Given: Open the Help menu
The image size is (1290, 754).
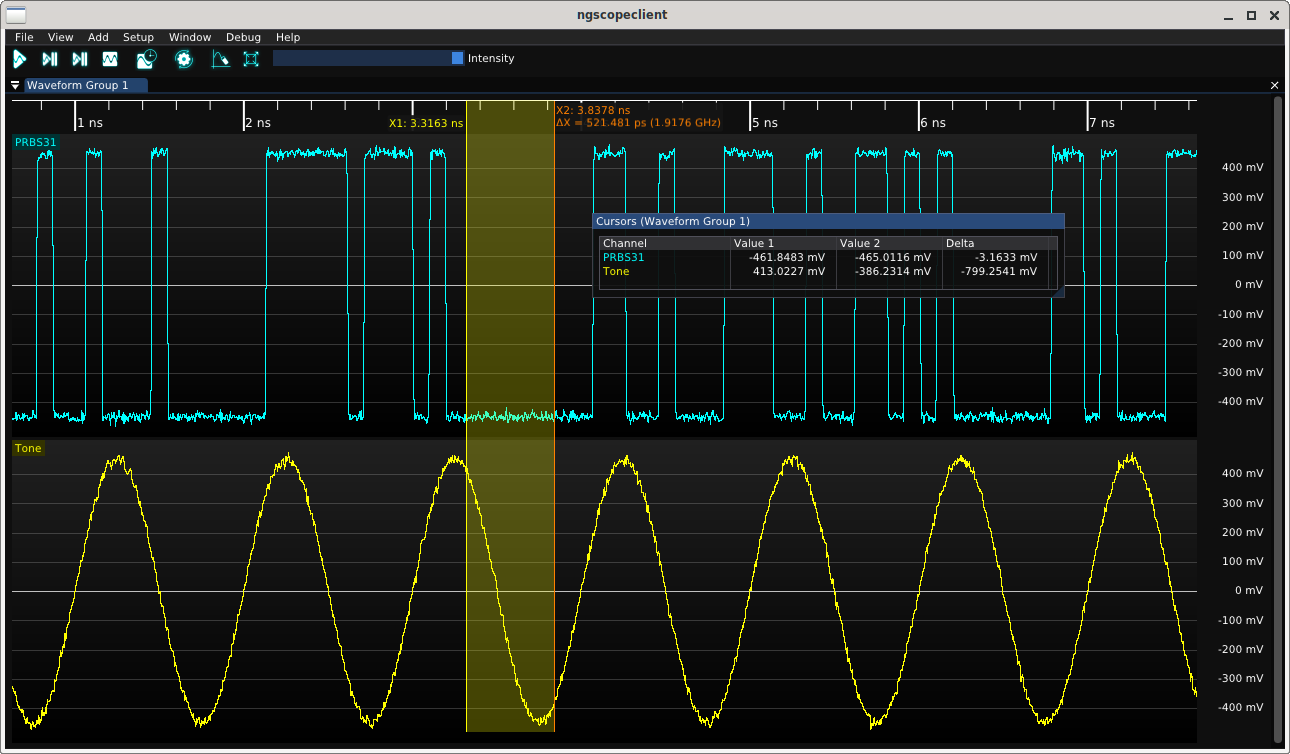Looking at the screenshot, I should (x=288, y=37).
